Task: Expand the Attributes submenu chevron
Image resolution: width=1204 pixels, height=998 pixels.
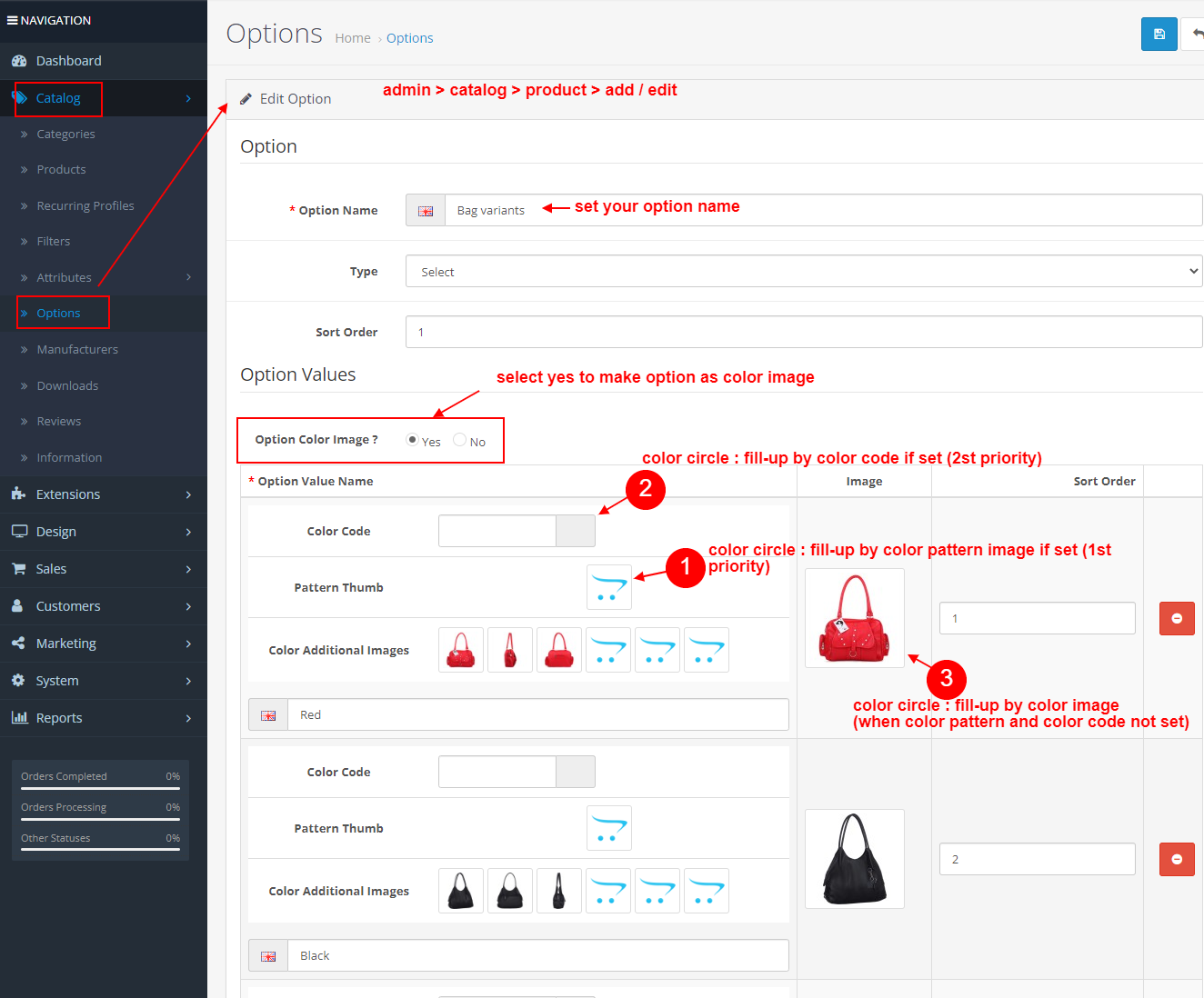Action: coord(188,277)
